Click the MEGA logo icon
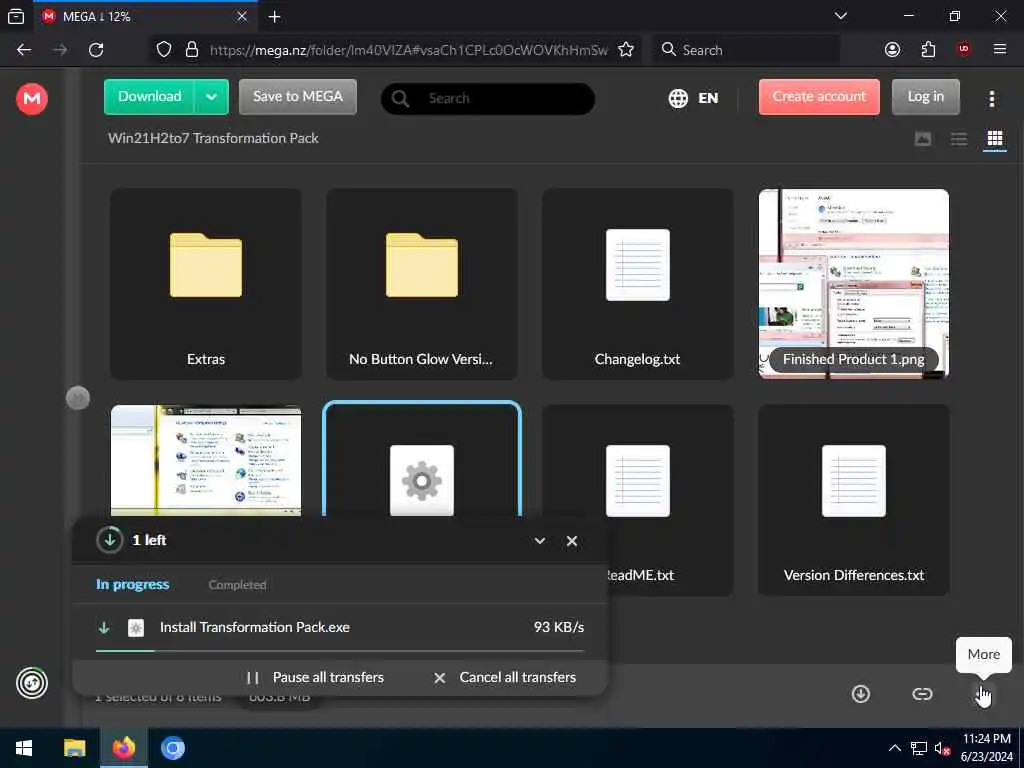Image resolution: width=1024 pixels, height=768 pixels. click(x=31, y=99)
